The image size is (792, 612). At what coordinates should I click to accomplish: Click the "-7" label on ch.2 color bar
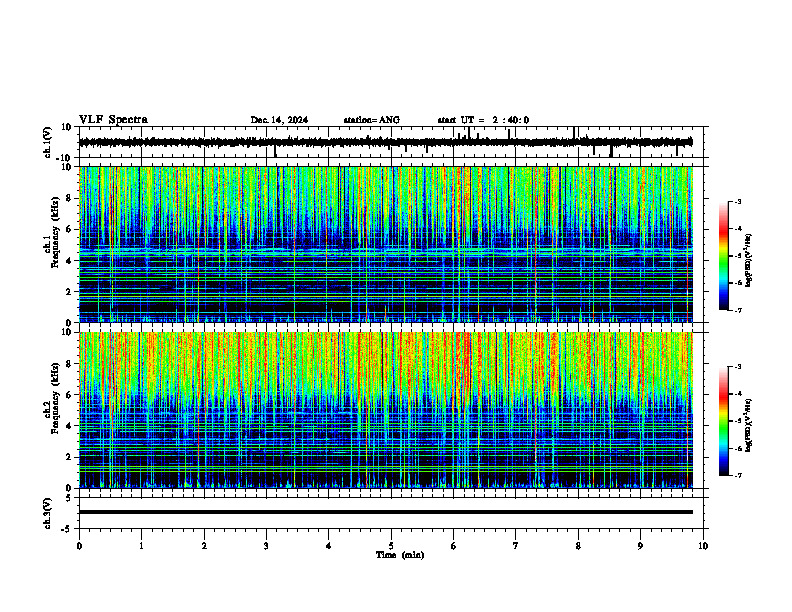[738, 475]
